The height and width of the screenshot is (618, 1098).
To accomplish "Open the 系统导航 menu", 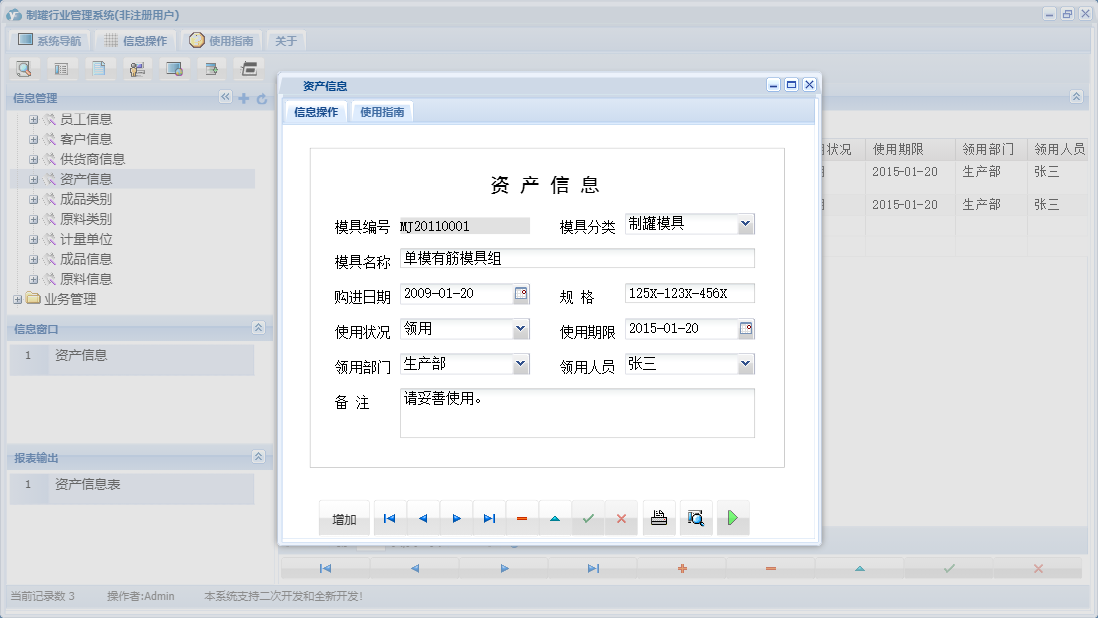I will coord(48,40).
